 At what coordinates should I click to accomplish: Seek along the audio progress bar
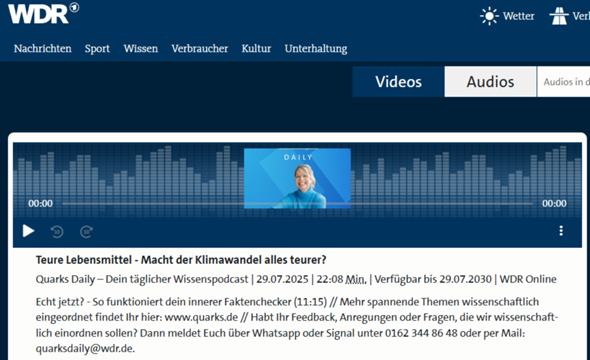(x=297, y=204)
